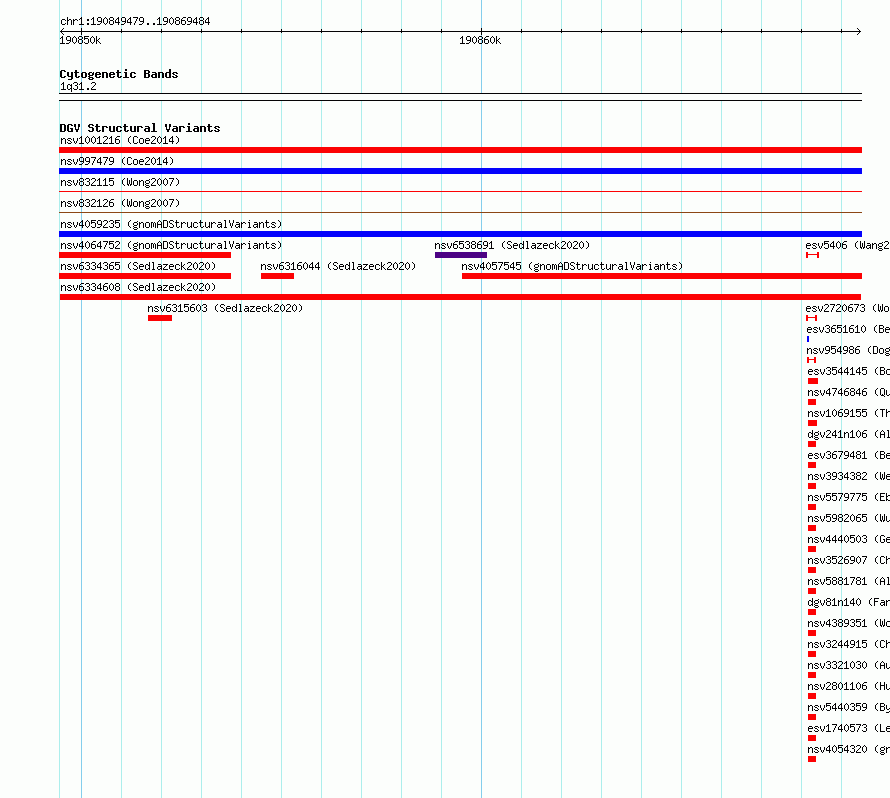Click the nsv5881781 variant label
This screenshot has height=798, width=890.
click(849, 581)
